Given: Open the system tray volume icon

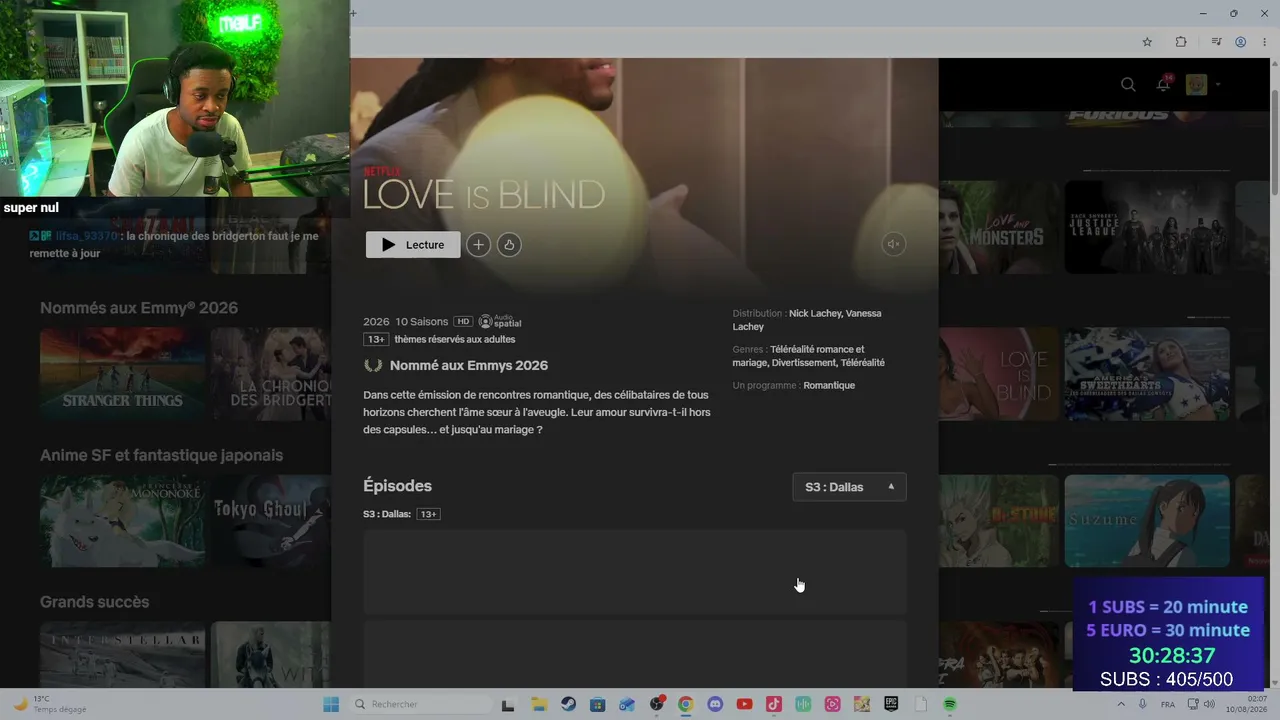Looking at the screenshot, I should tap(1211, 704).
